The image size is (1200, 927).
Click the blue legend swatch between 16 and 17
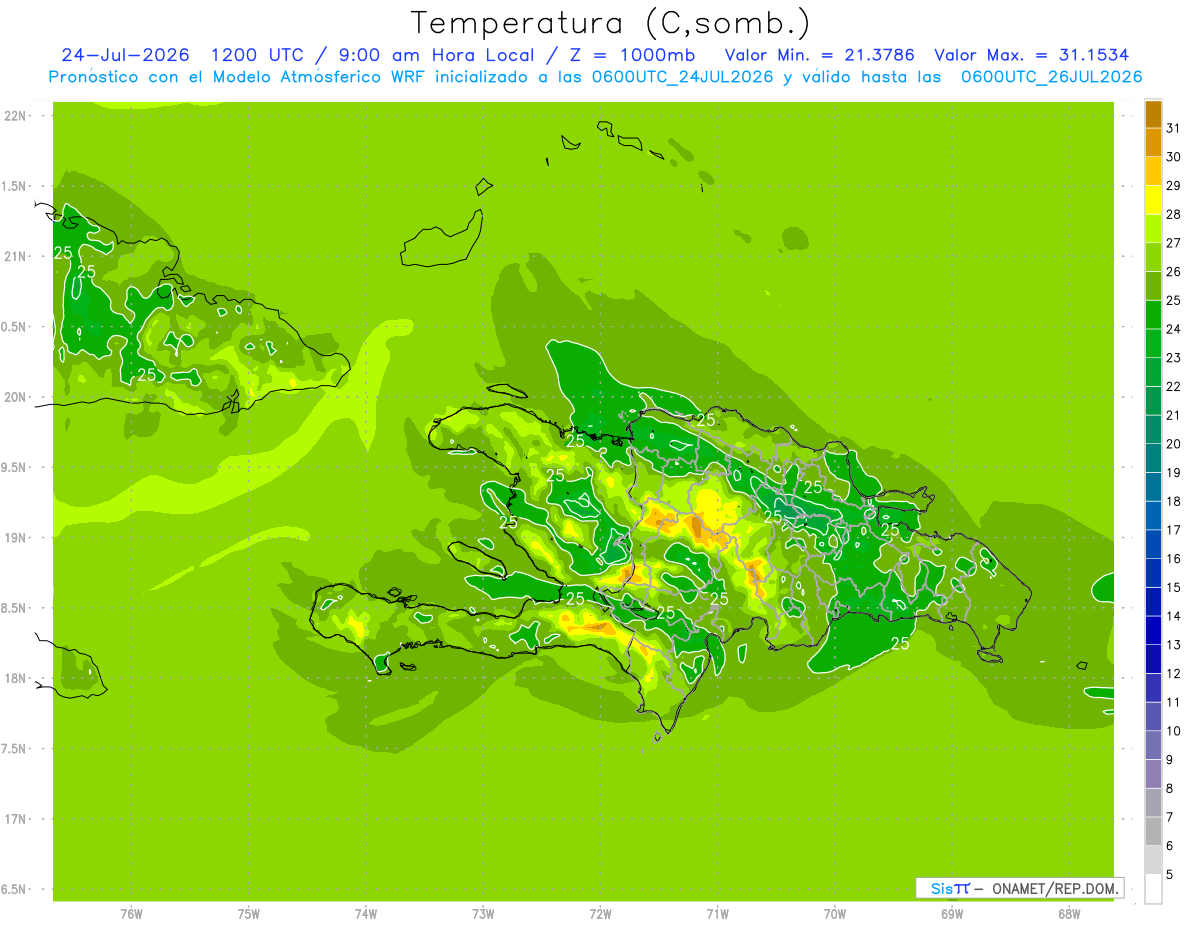click(1153, 544)
